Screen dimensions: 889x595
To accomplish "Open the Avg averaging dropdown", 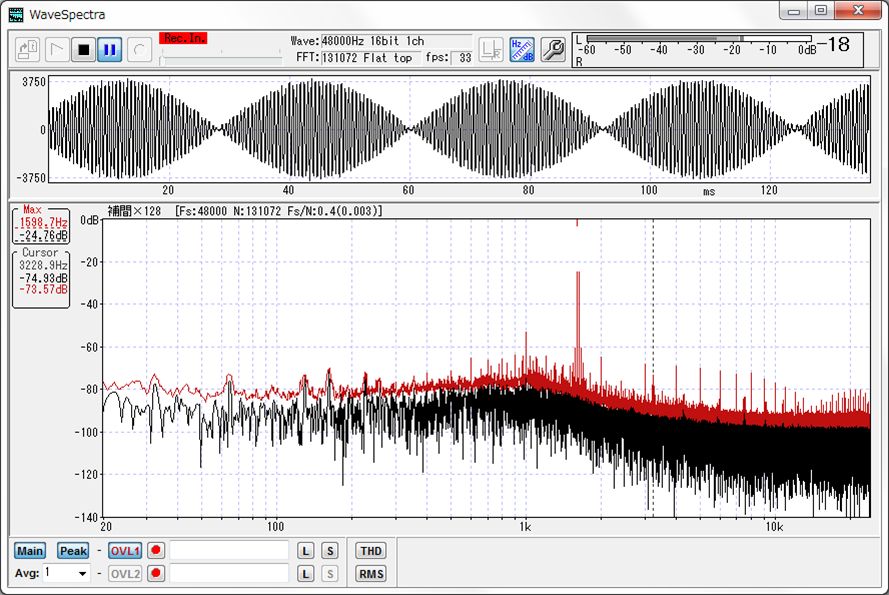I will tap(80, 574).
